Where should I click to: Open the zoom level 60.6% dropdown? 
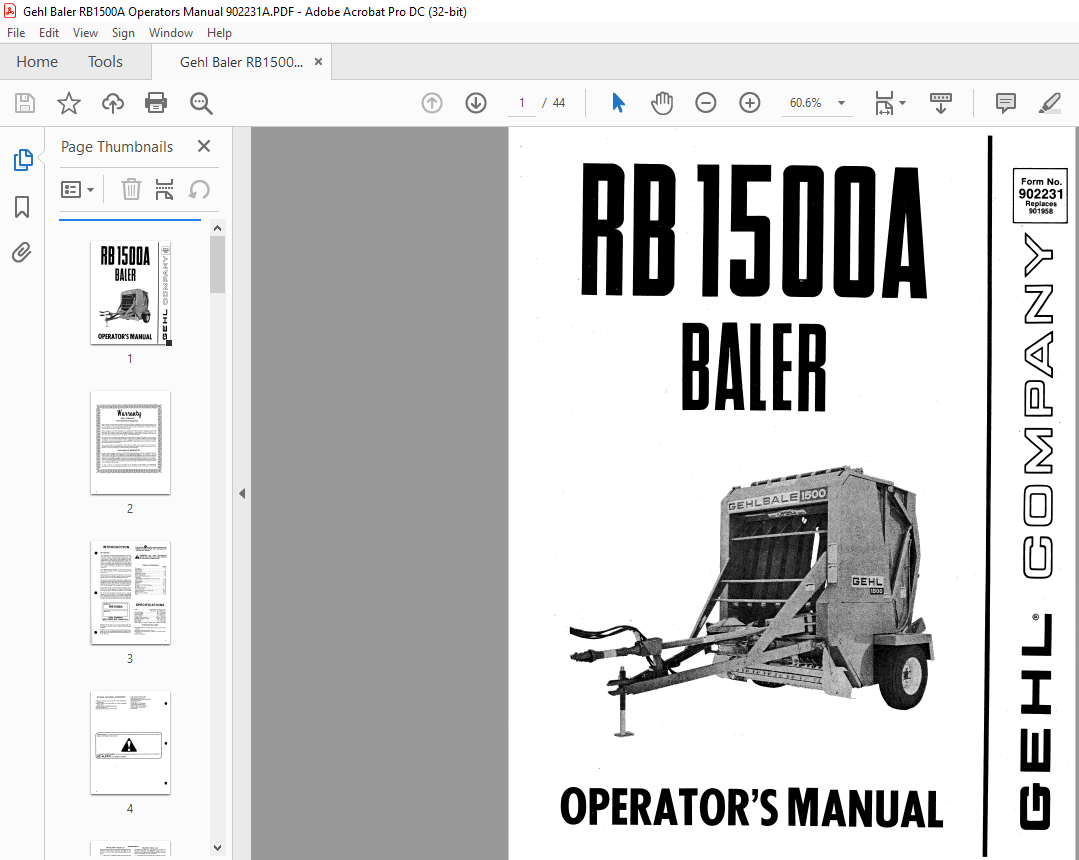(841, 103)
